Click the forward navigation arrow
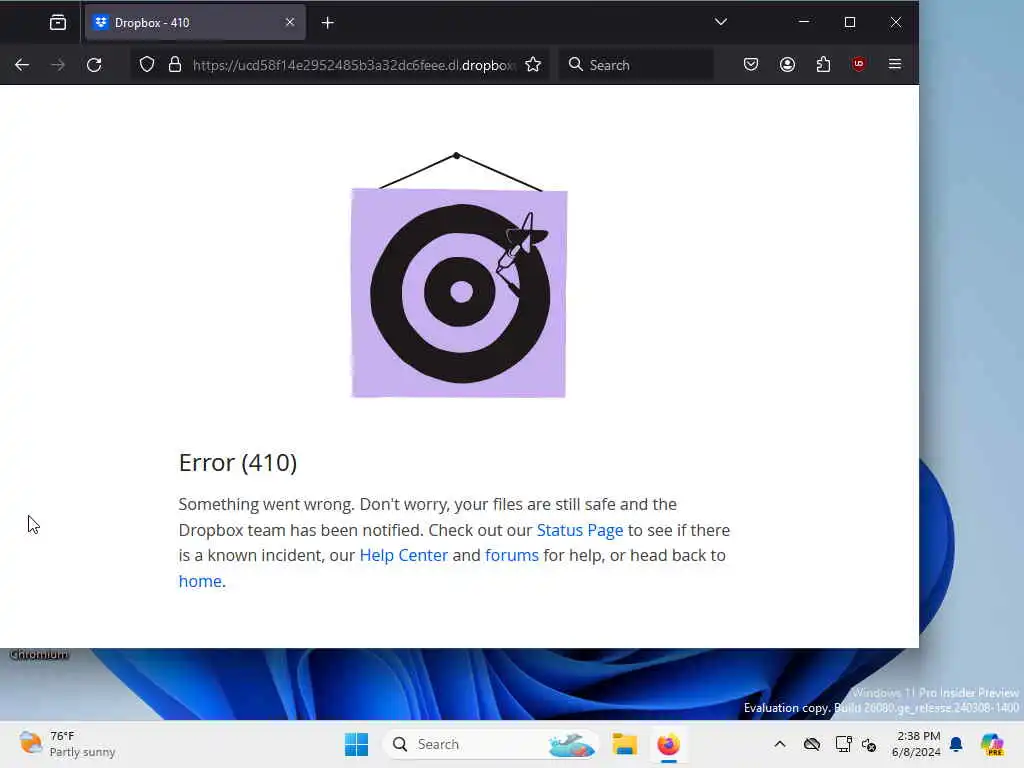The height and width of the screenshot is (768, 1024). click(58, 65)
